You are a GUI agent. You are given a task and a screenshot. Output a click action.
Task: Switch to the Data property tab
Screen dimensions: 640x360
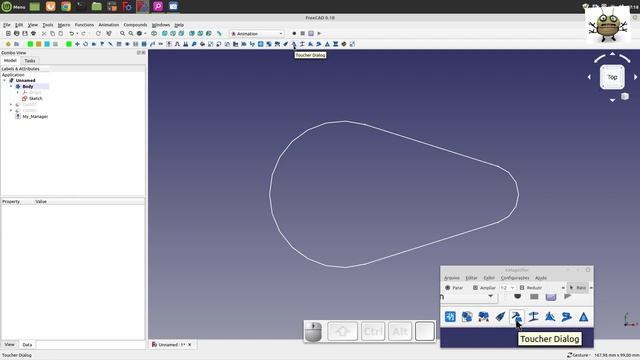coord(27,345)
